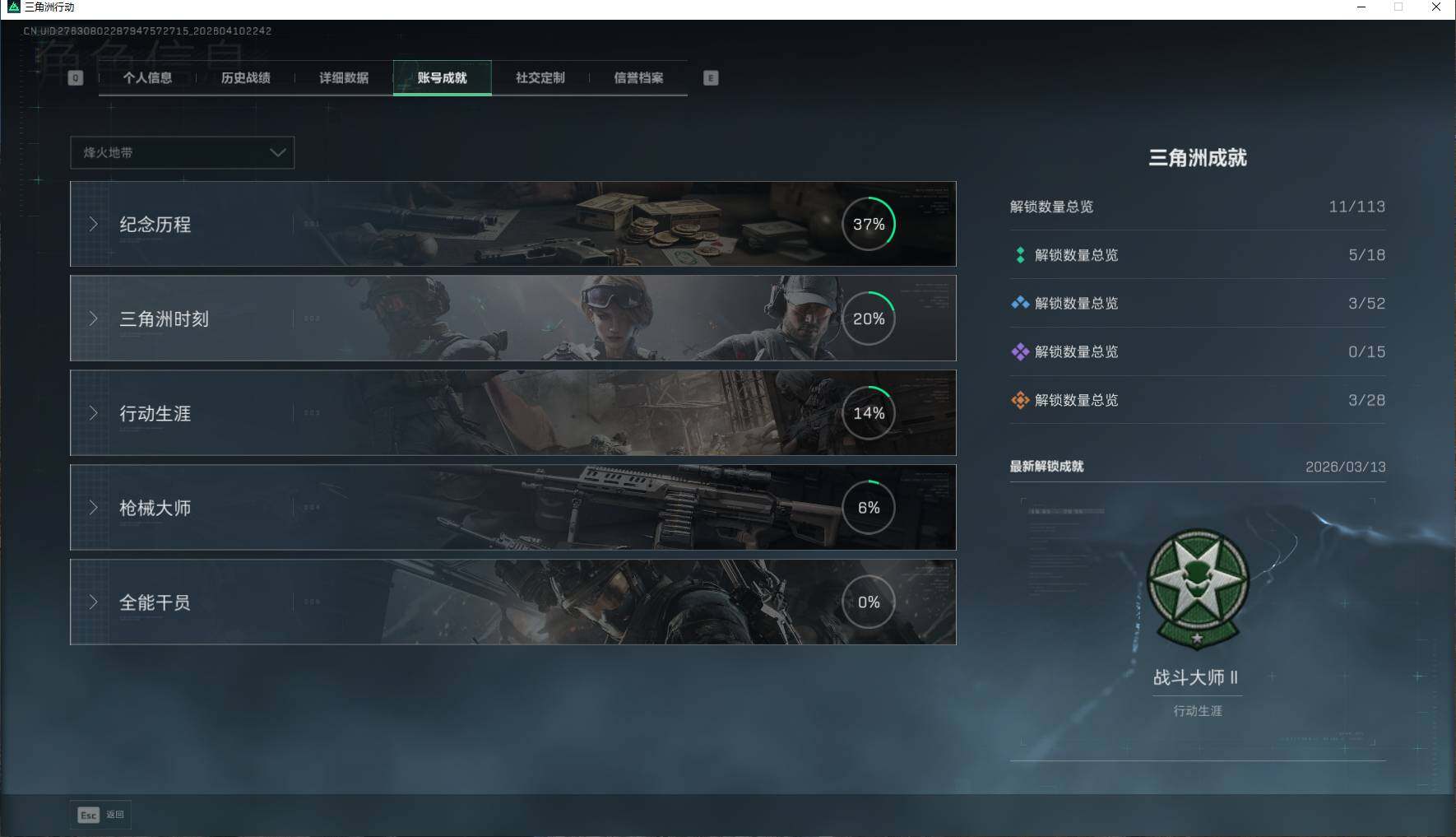Expand the 全能干员 achievement category
This screenshot has height=837, width=1456.
[x=512, y=602]
